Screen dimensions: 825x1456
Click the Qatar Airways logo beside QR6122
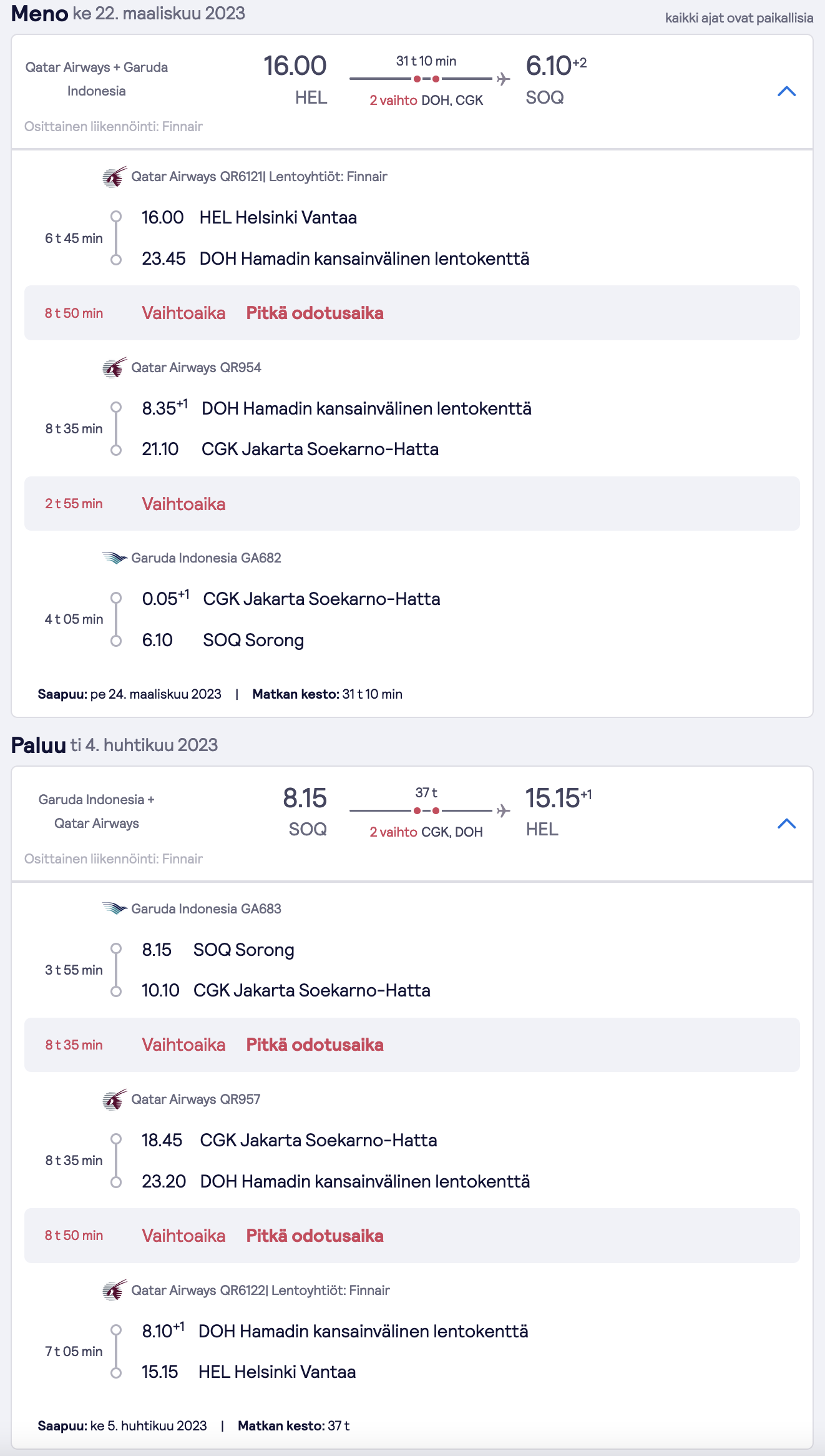pos(115,1291)
